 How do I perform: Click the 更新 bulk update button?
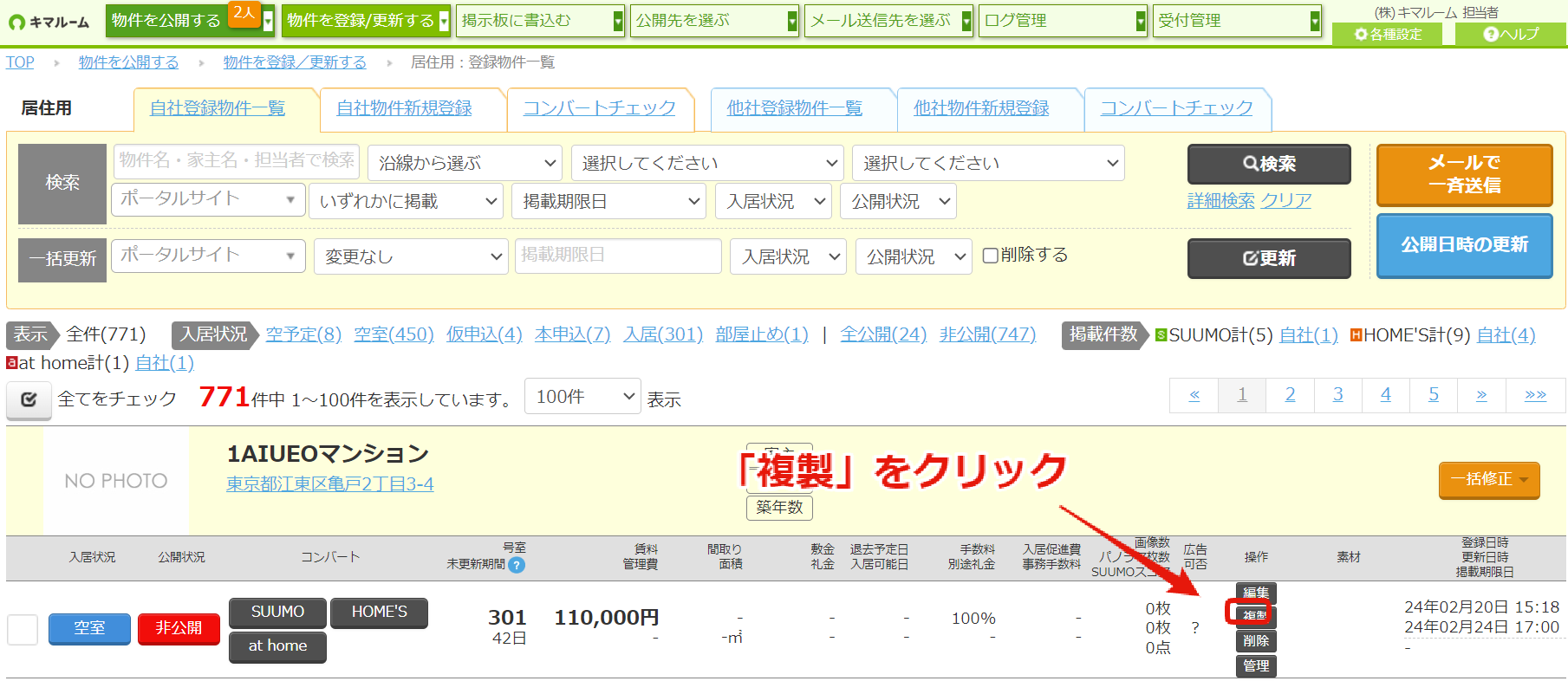[1269, 258]
